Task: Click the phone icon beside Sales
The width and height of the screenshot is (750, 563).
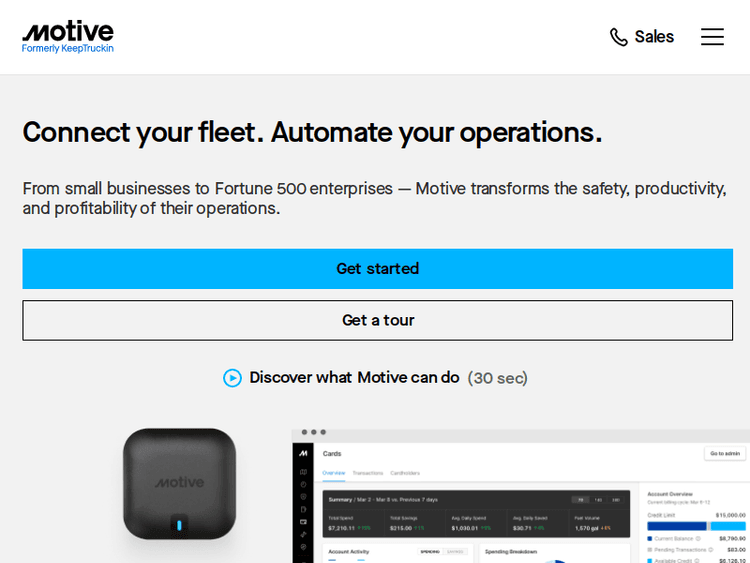Action: click(x=619, y=37)
